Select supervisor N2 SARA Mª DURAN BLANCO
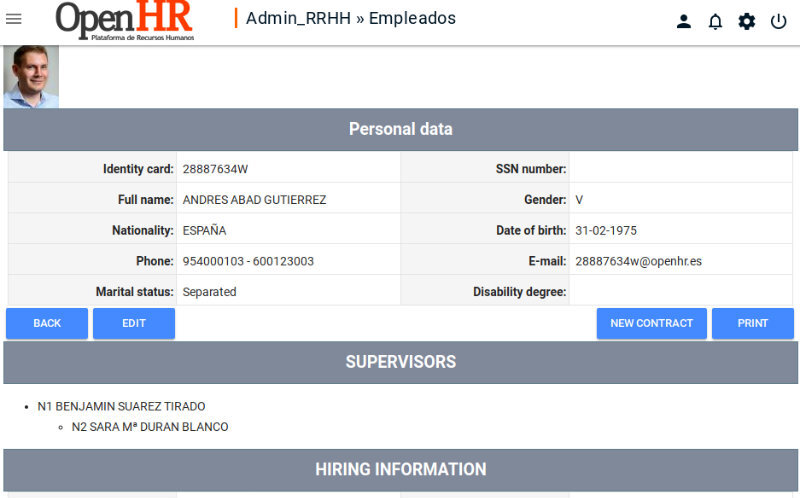 tap(149, 427)
